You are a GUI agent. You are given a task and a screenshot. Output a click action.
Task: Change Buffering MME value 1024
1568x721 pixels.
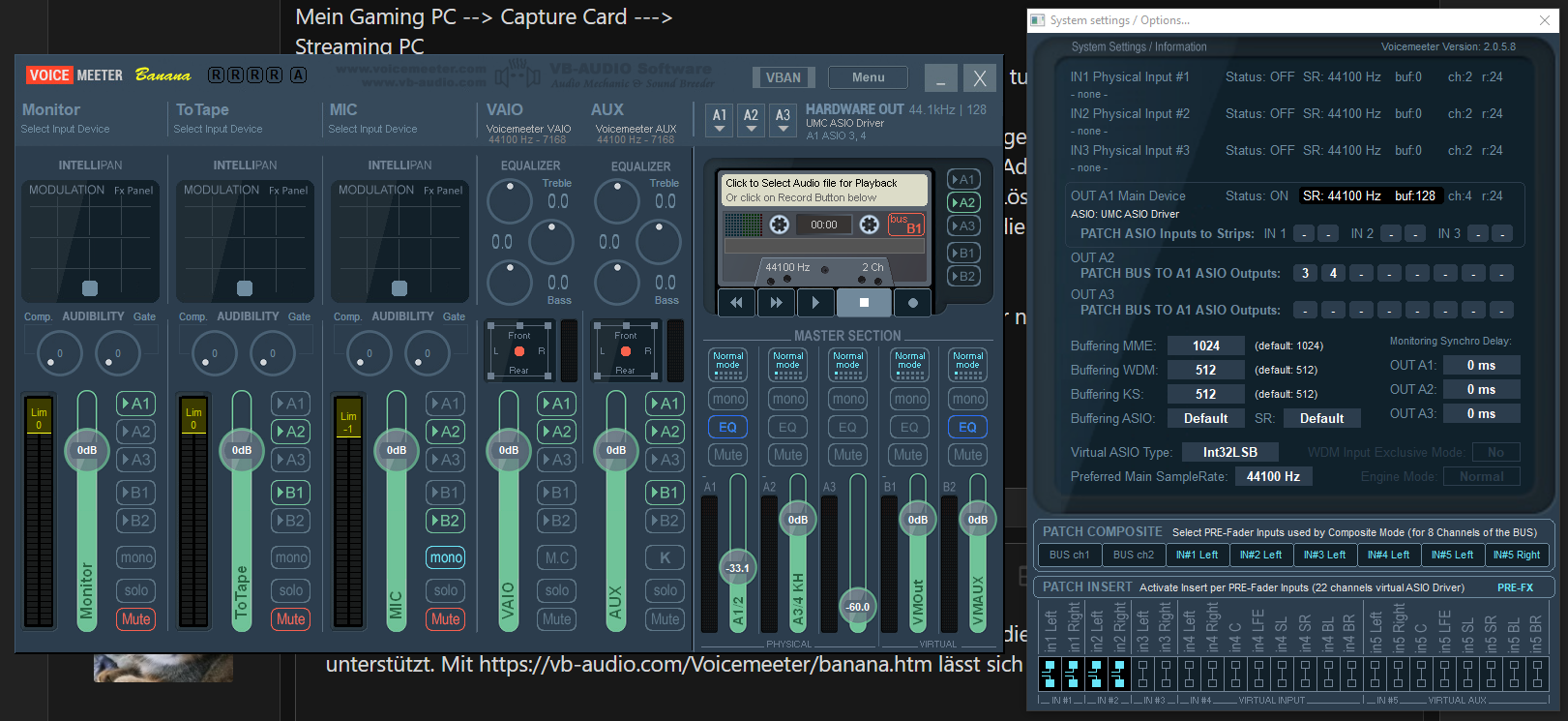pyautogui.click(x=1206, y=345)
